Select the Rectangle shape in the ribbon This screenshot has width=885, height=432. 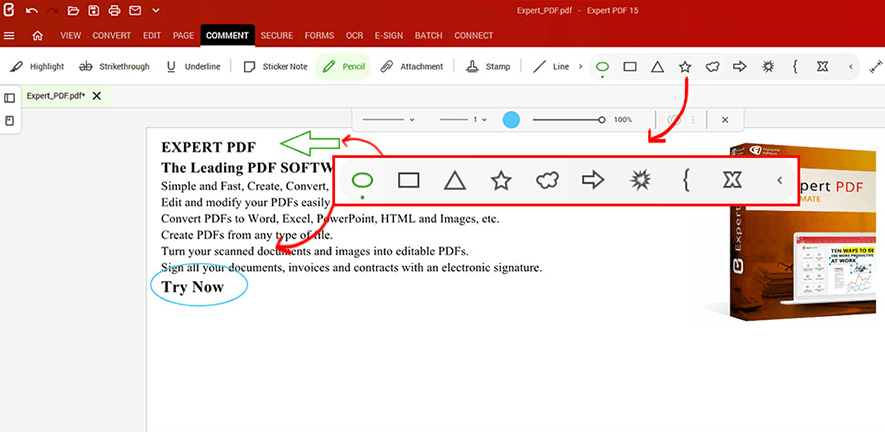coord(630,67)
